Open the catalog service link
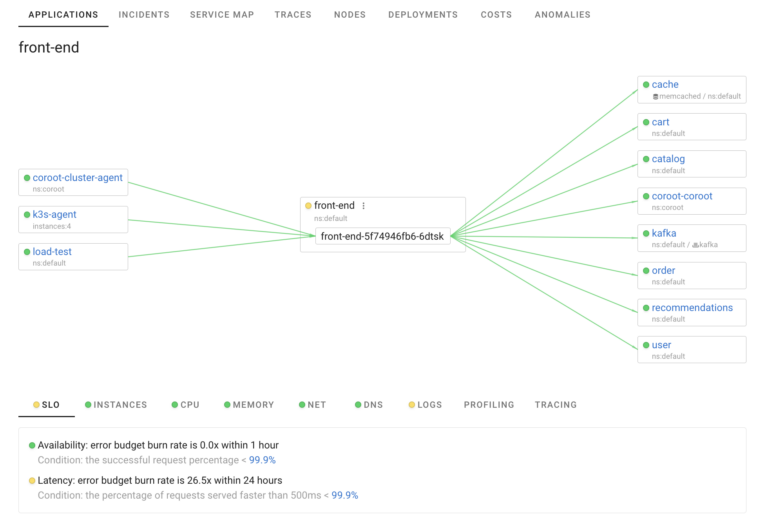The image size is (768, 528). click(668, 159)
